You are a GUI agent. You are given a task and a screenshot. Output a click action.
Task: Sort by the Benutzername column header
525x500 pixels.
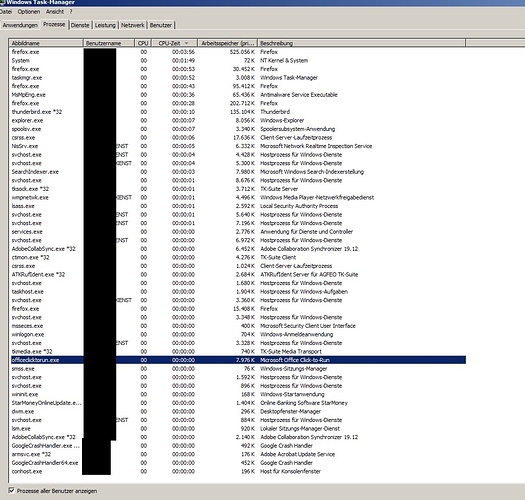[x=109, y=43]
